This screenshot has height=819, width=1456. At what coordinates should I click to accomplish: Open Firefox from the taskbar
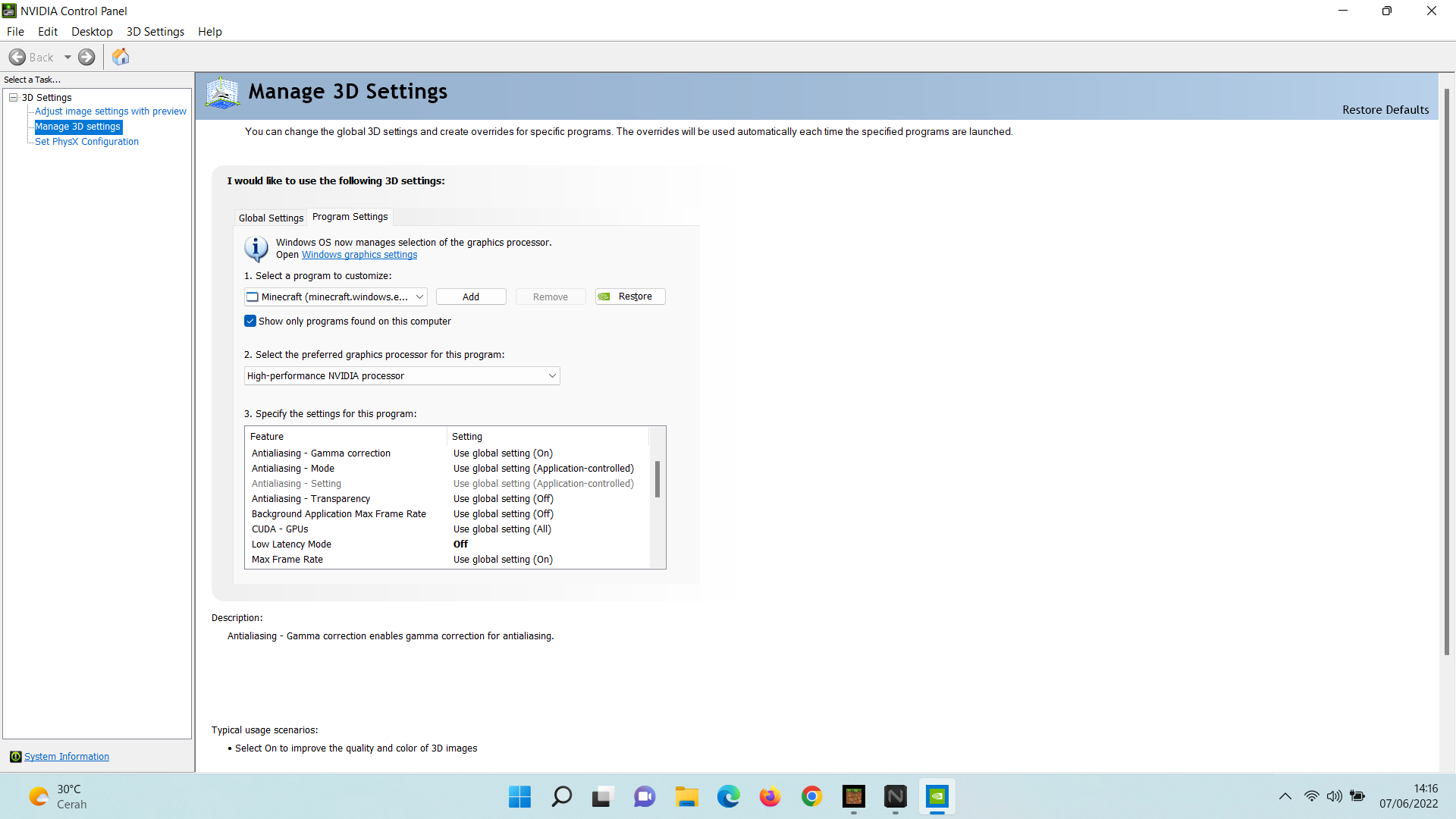(x=770, y=796)
